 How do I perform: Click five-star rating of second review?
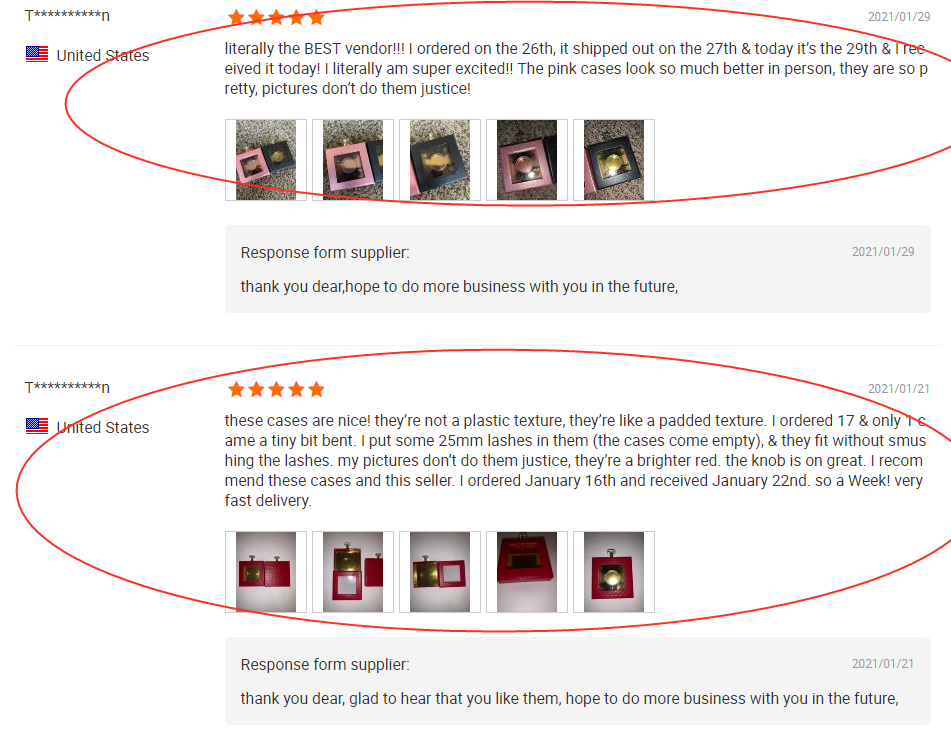pyautogui.click(x=276, y=389)
